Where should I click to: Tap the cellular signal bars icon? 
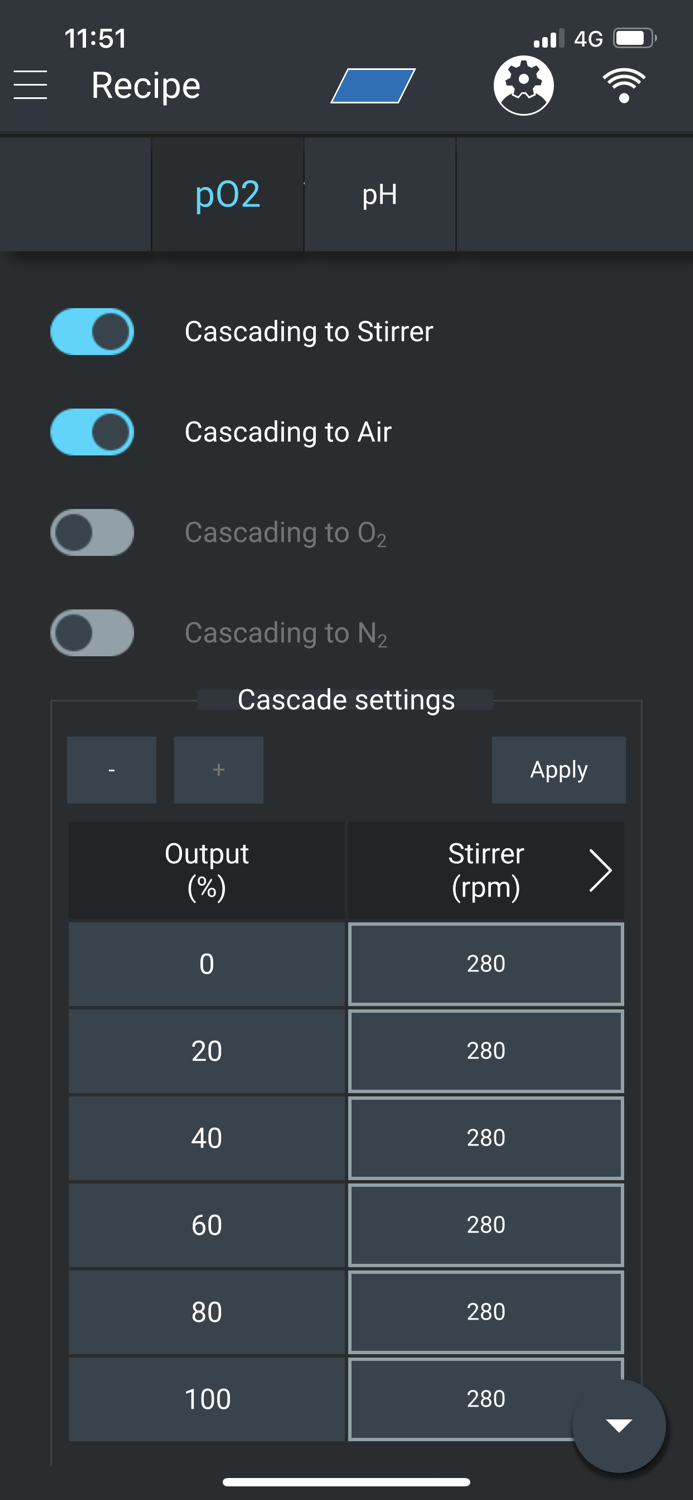tap(545, 40)
